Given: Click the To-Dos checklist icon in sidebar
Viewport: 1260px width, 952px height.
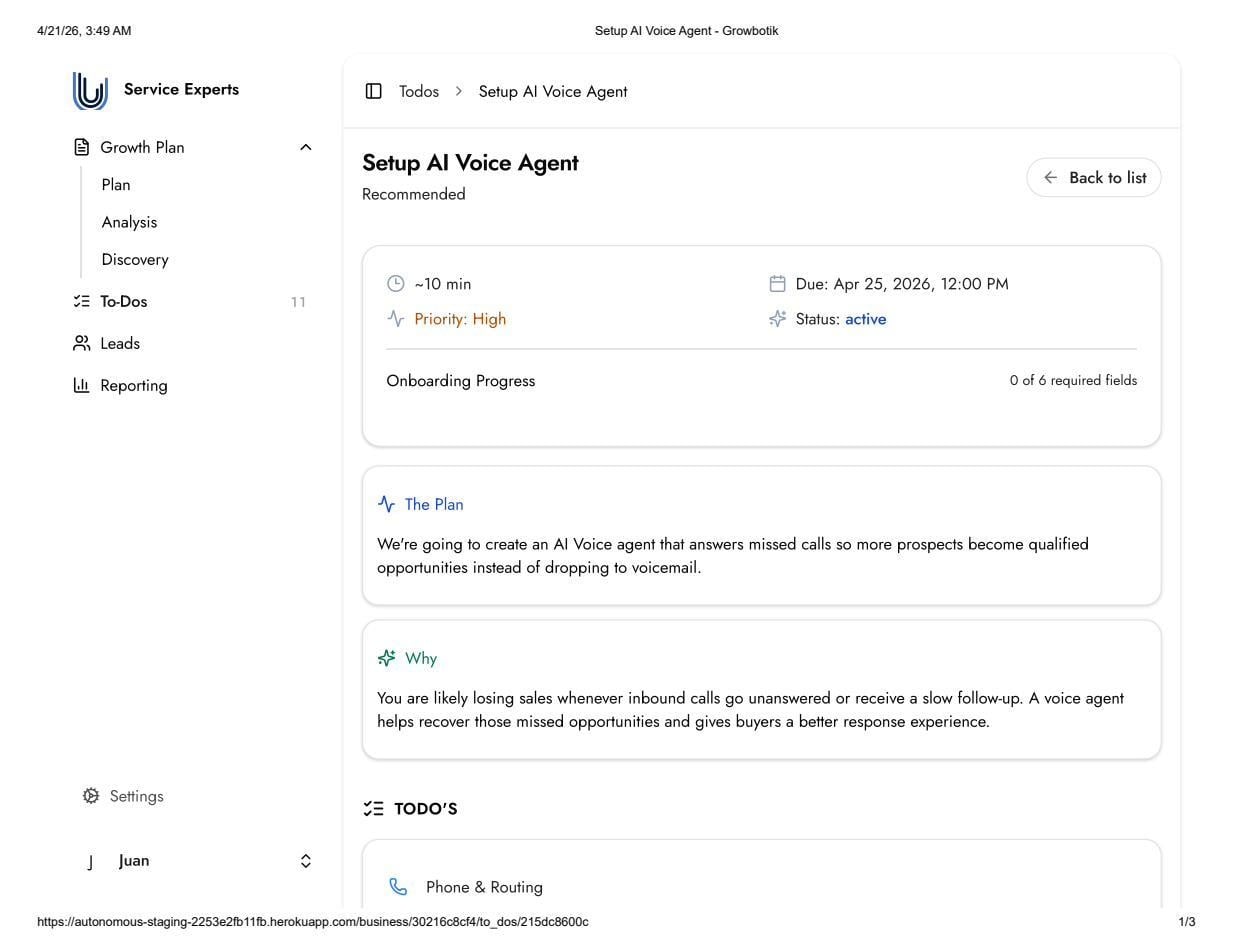Looking at the screenshot, I should pyautogui.click(x=81, y=301).
